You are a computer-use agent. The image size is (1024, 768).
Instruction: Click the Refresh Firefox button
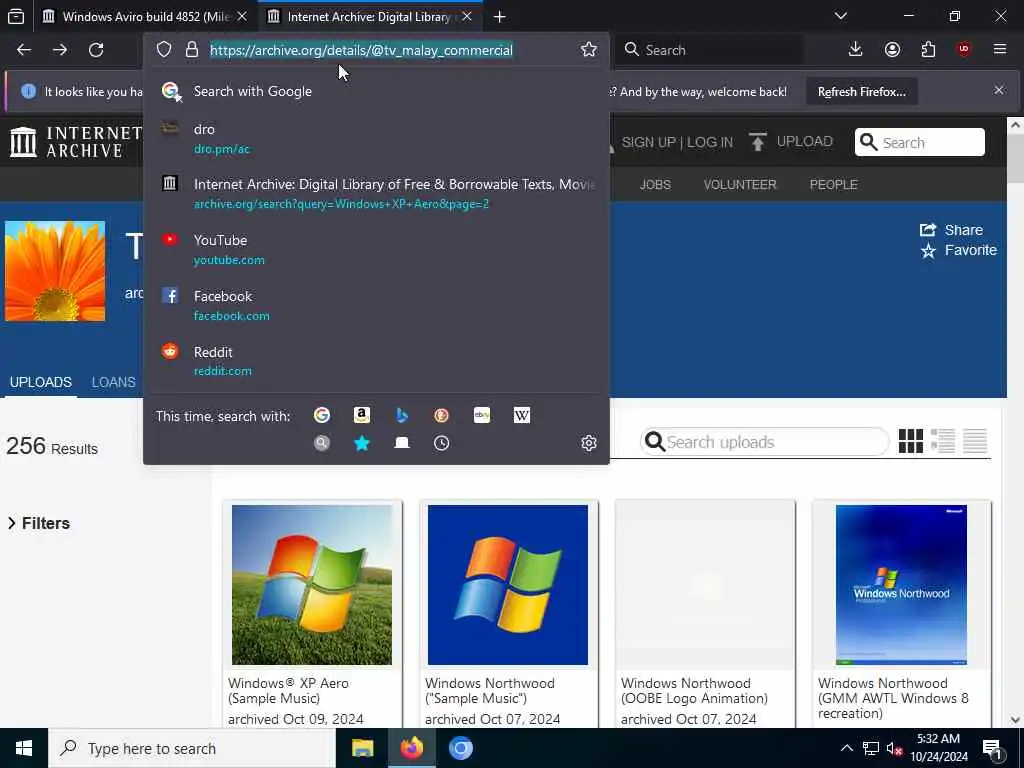862,91
